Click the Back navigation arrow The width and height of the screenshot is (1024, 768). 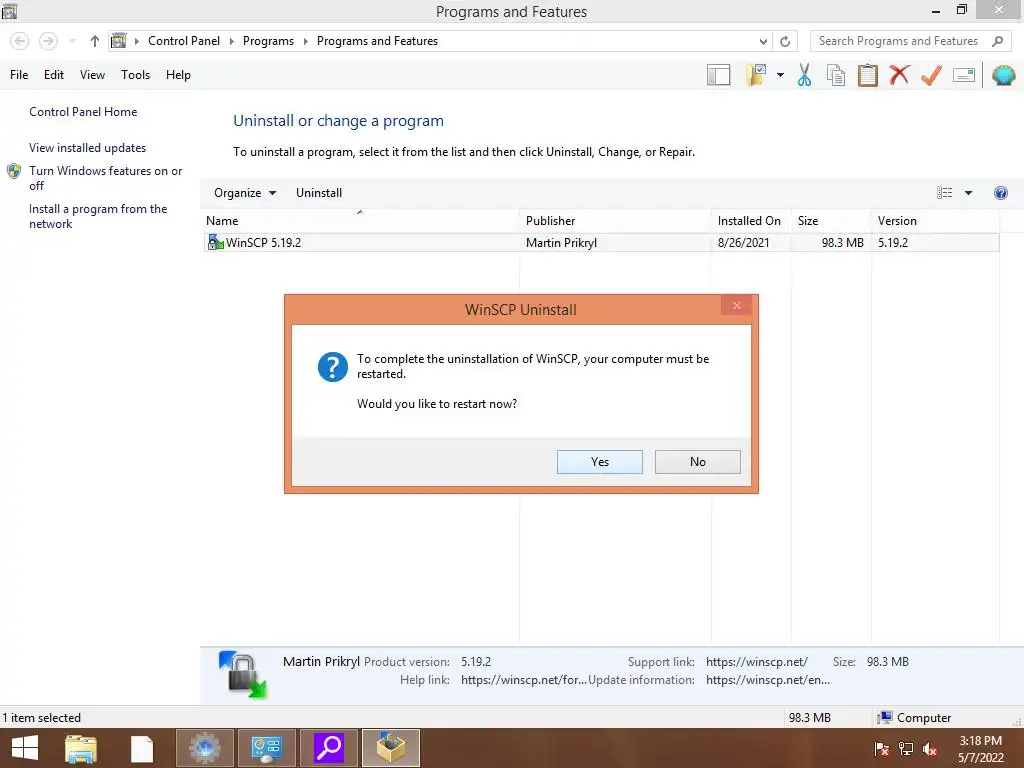coord(20,41)
